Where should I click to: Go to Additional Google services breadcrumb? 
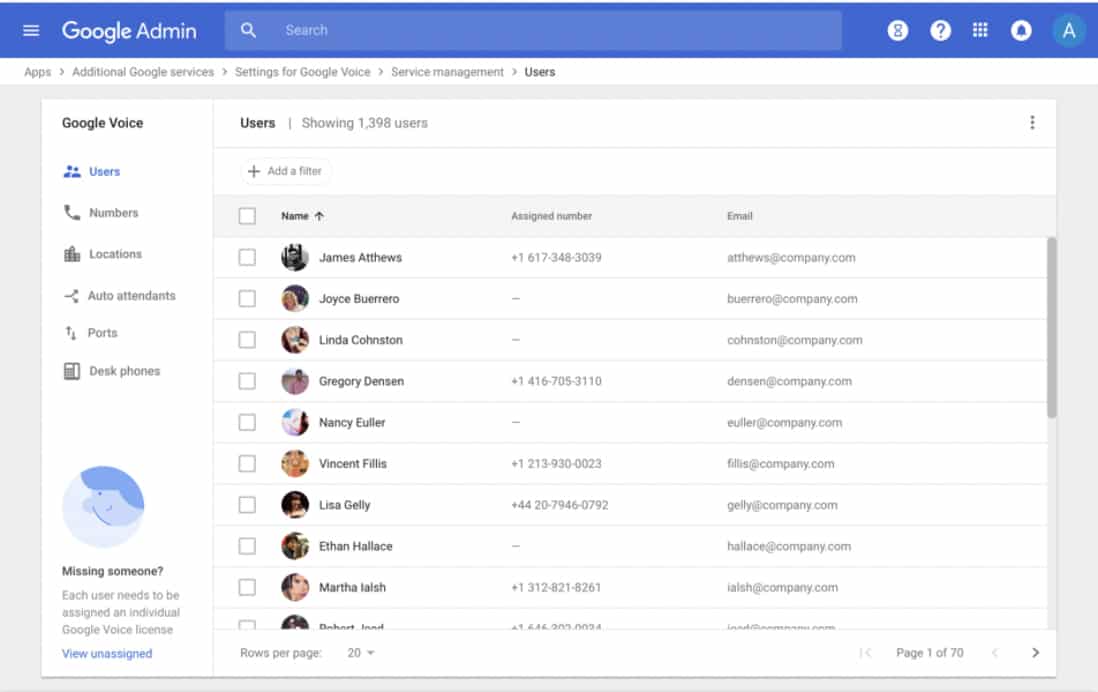point(143,71)
